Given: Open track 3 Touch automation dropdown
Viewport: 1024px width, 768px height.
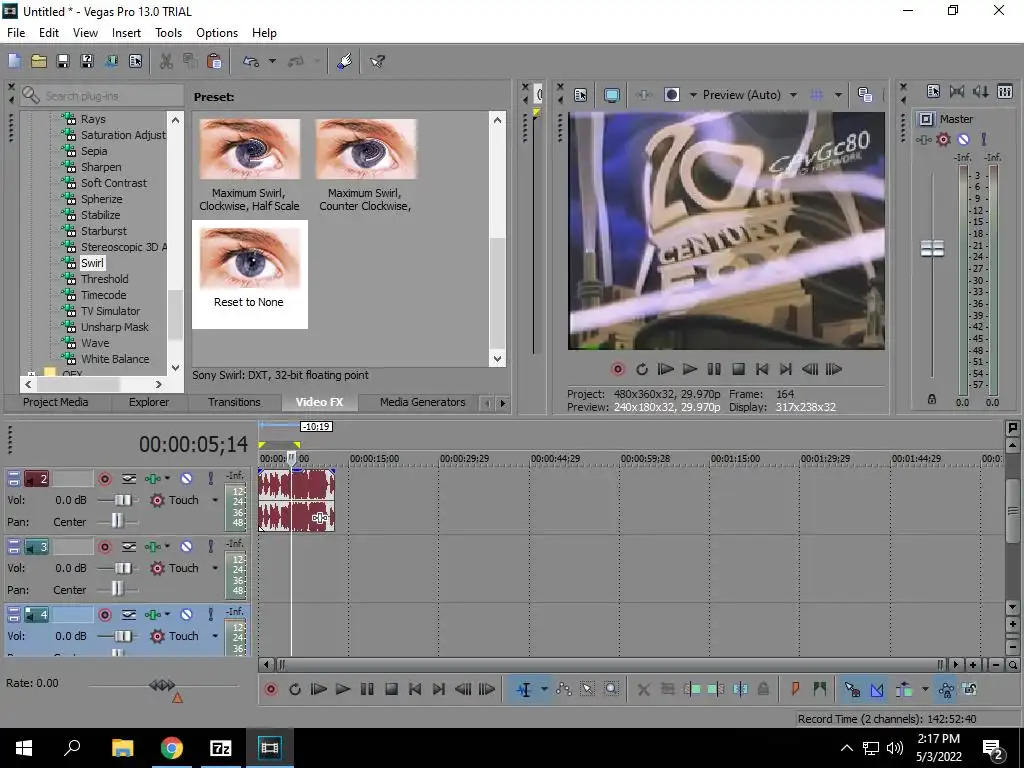Looking at the screenshot, I should pos(215,568).
